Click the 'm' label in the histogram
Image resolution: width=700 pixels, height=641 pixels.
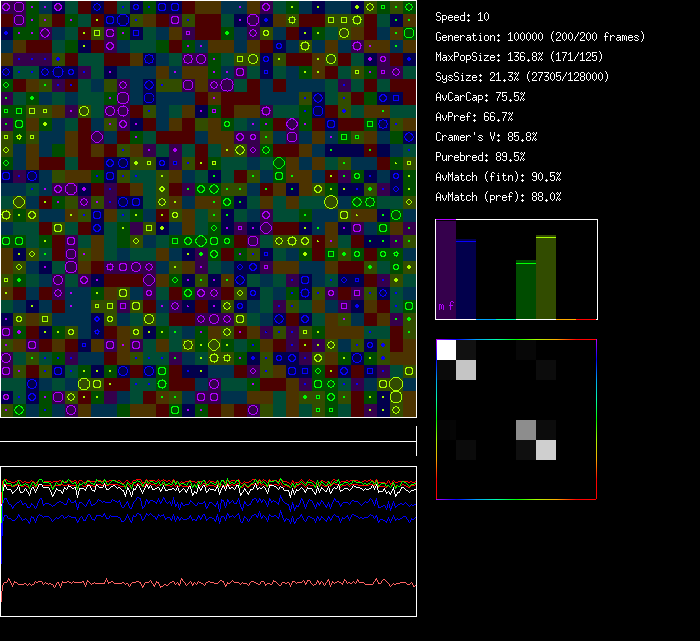point(442,306)
